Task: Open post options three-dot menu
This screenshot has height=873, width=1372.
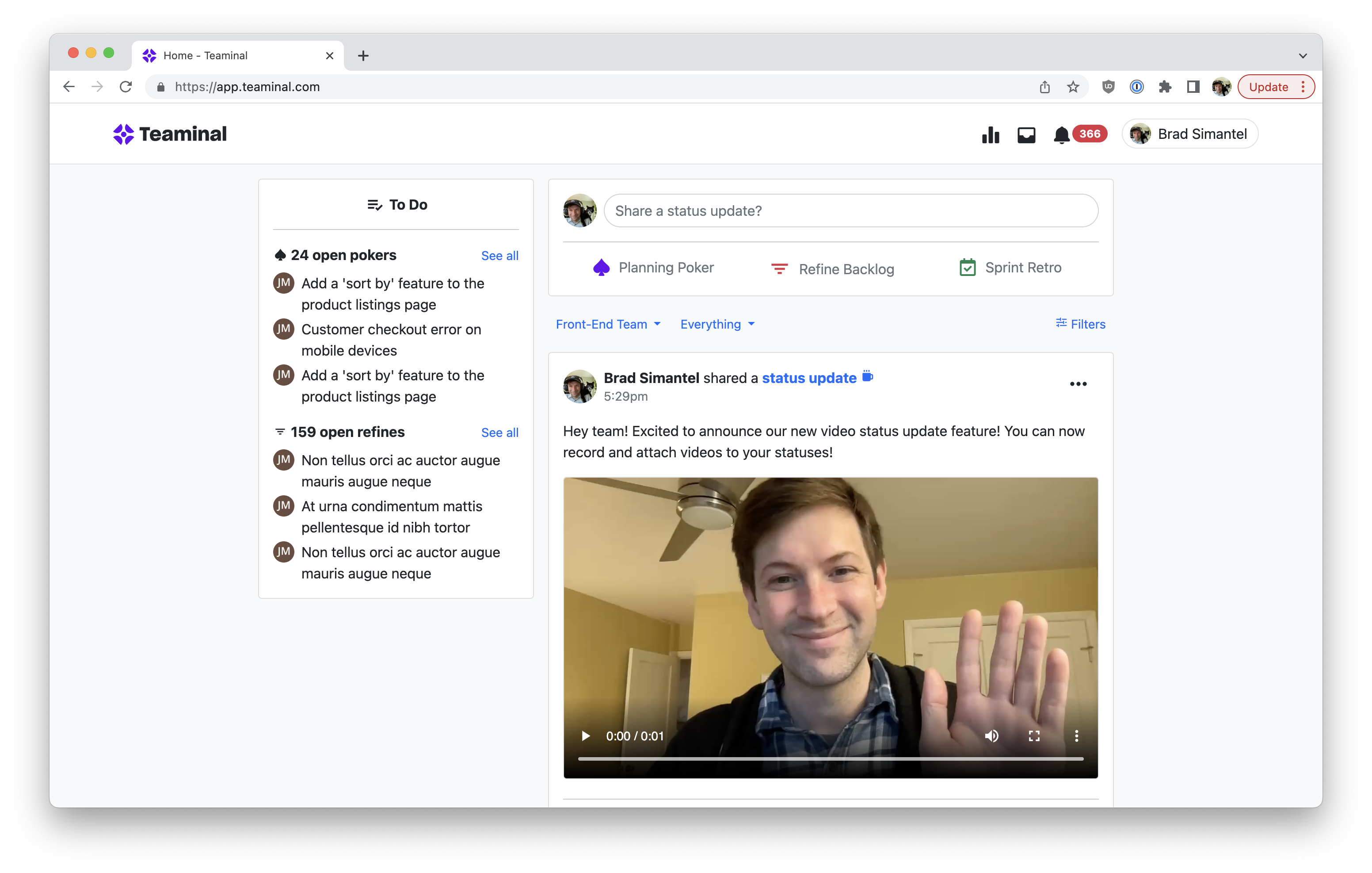Action: point(1078,384)
